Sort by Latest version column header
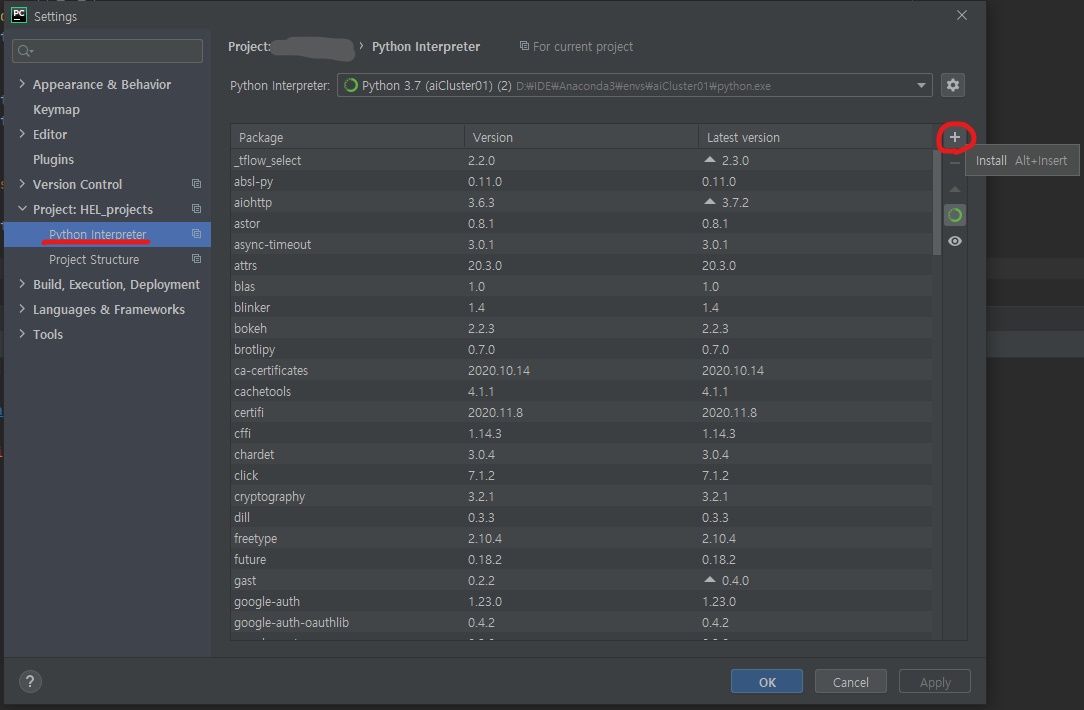 pyautogui.click(x=815, y=137)
